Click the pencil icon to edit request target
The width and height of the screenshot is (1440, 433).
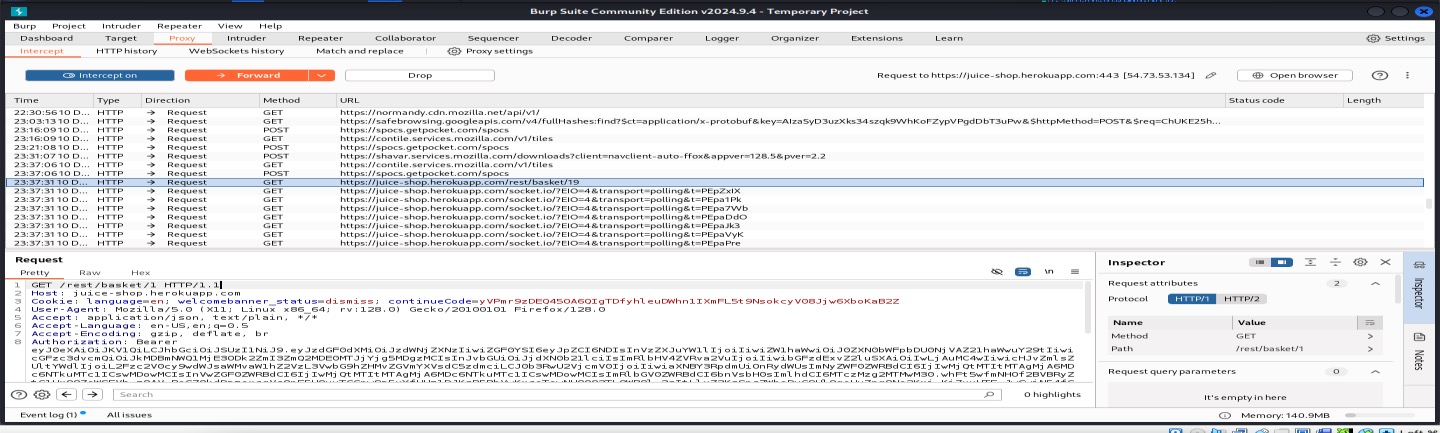coord(1211,75)
